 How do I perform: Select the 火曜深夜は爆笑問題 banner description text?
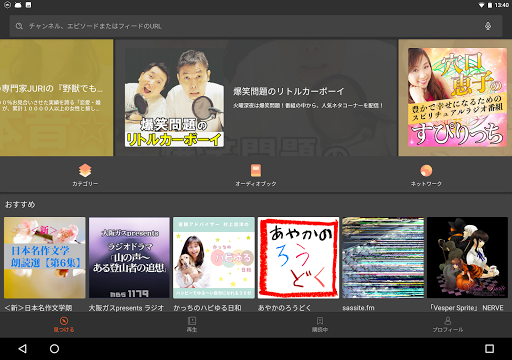tap(308, 105)
